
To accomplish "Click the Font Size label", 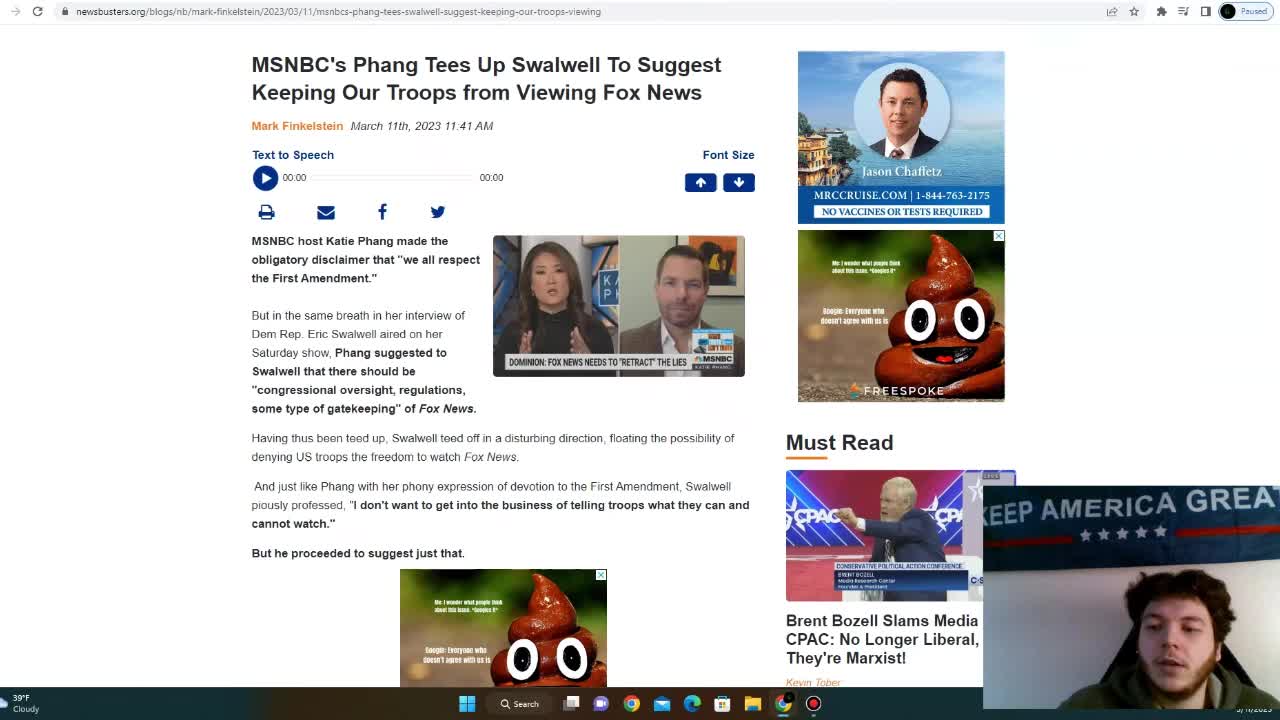I will coord(728,155).
